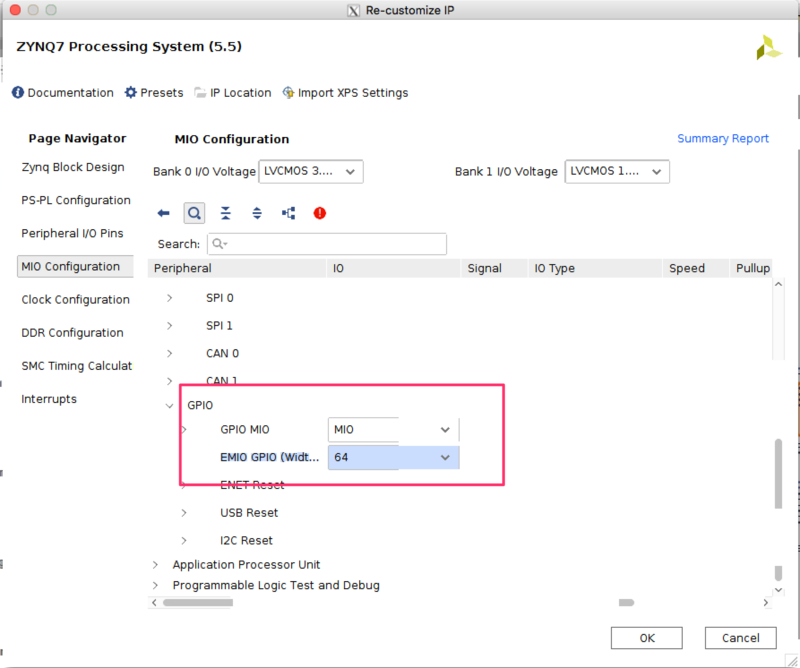This screenshot has width=800, height=668.
Task: Open the Summary Report link
Action: (x=722, y=138)
